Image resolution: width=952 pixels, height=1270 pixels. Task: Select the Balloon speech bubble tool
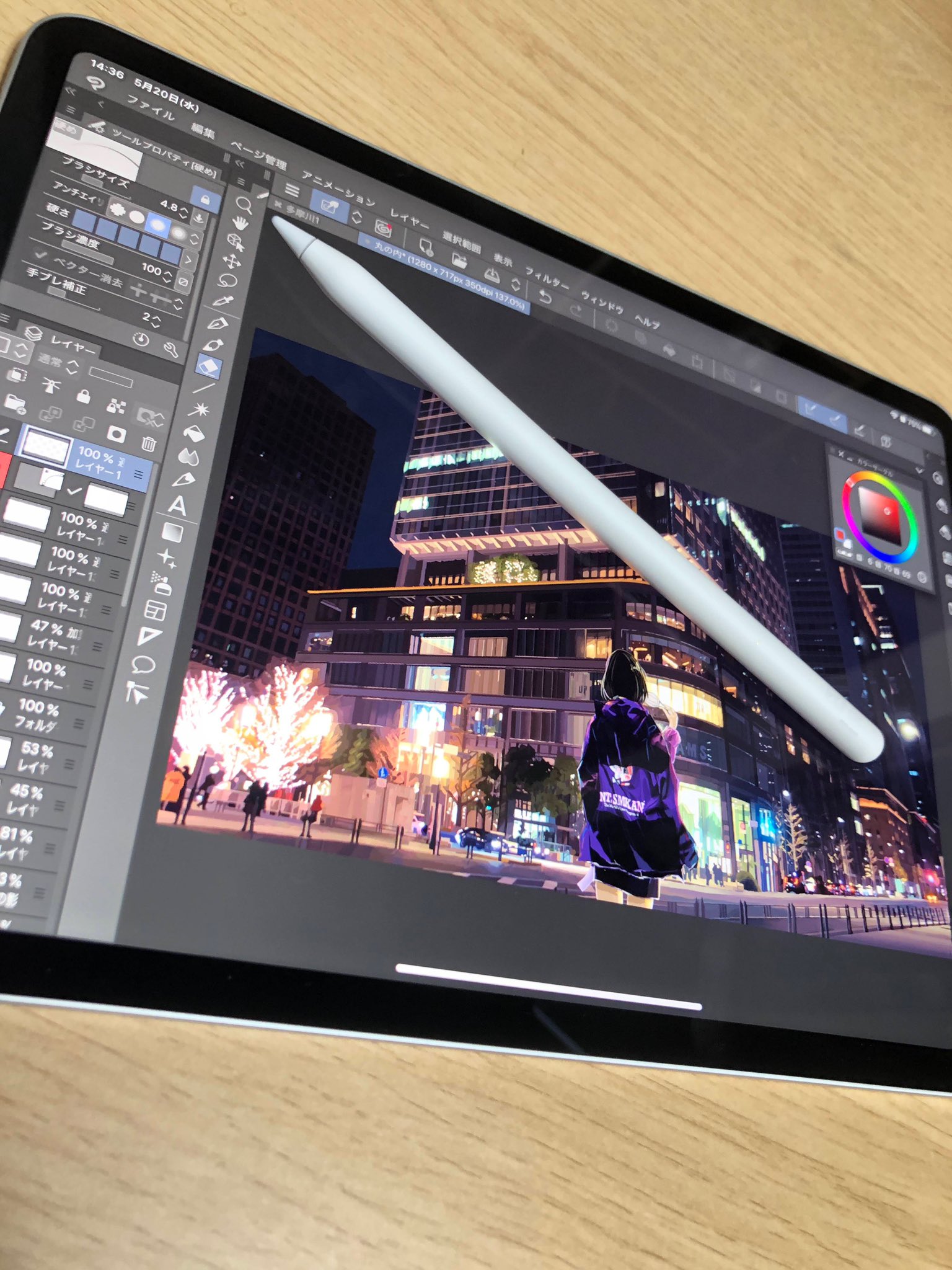[x=143, y=665]
